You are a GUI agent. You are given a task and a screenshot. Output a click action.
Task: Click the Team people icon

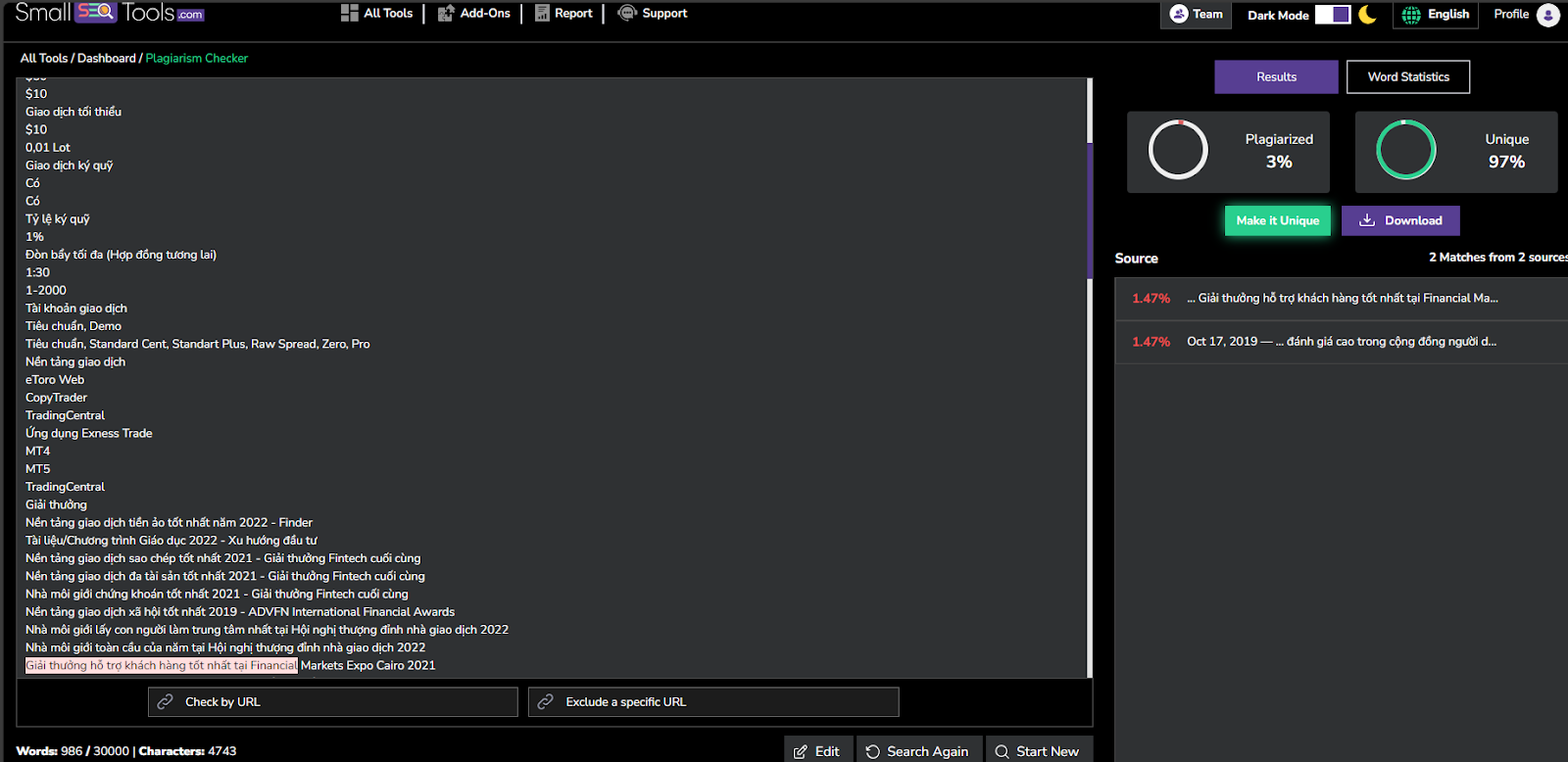tap(1179, 14)
